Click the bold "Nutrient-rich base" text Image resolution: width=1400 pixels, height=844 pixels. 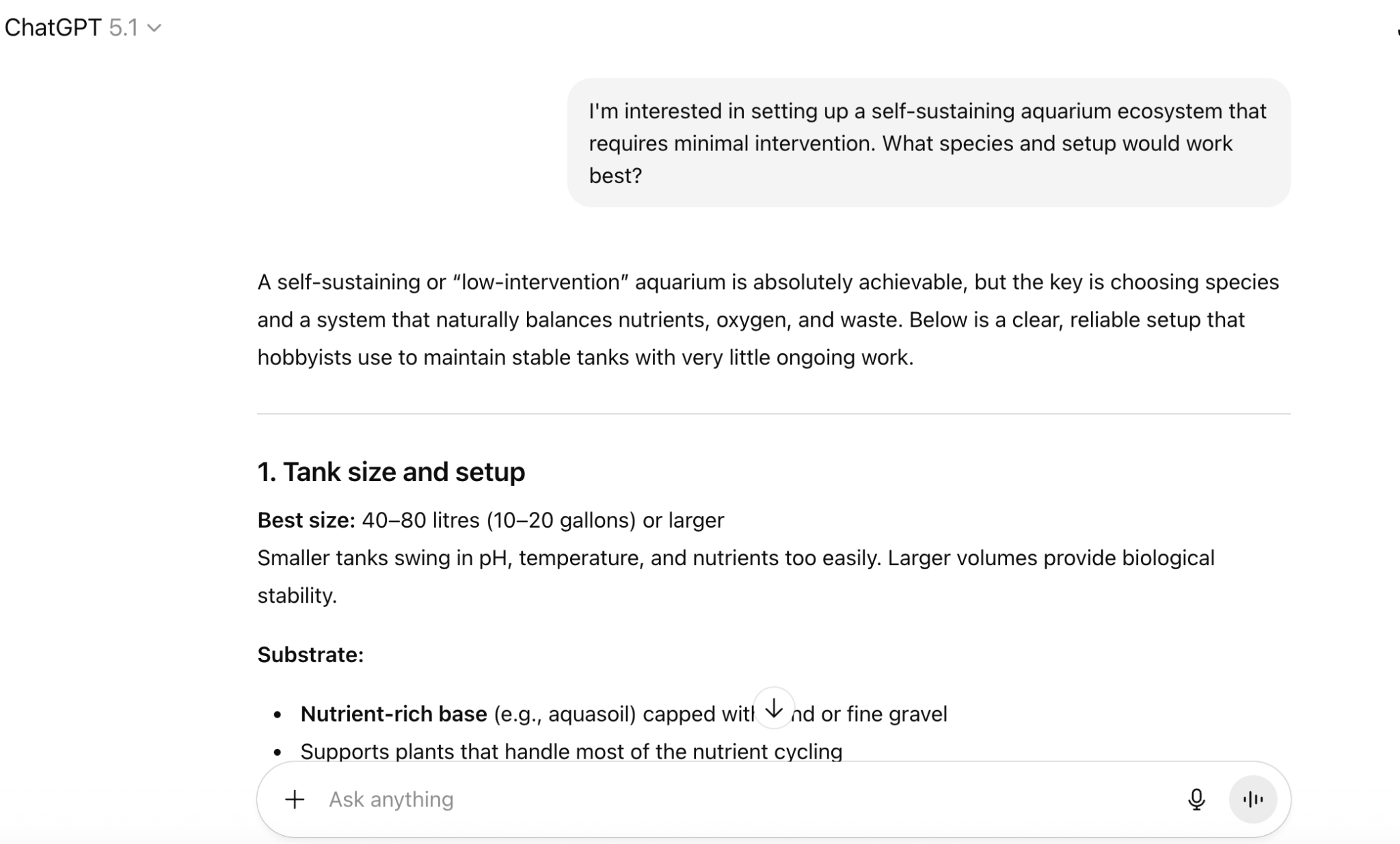click(394, 713)
